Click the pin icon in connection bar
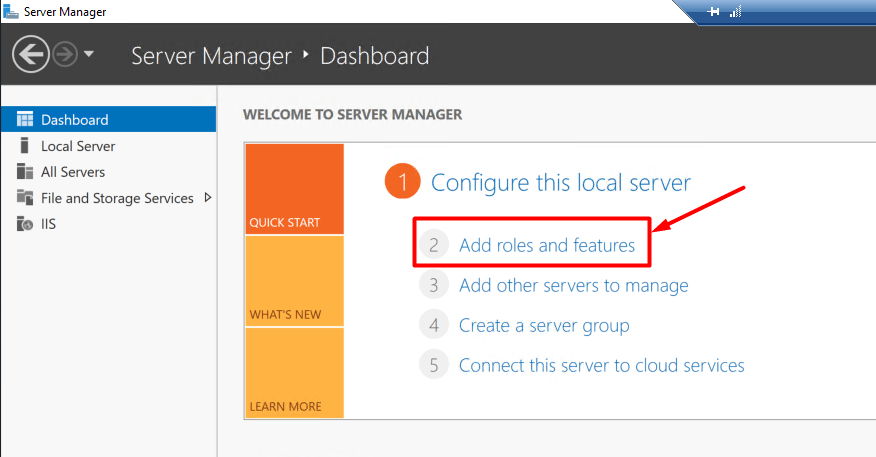 click(x=713, y=11)
